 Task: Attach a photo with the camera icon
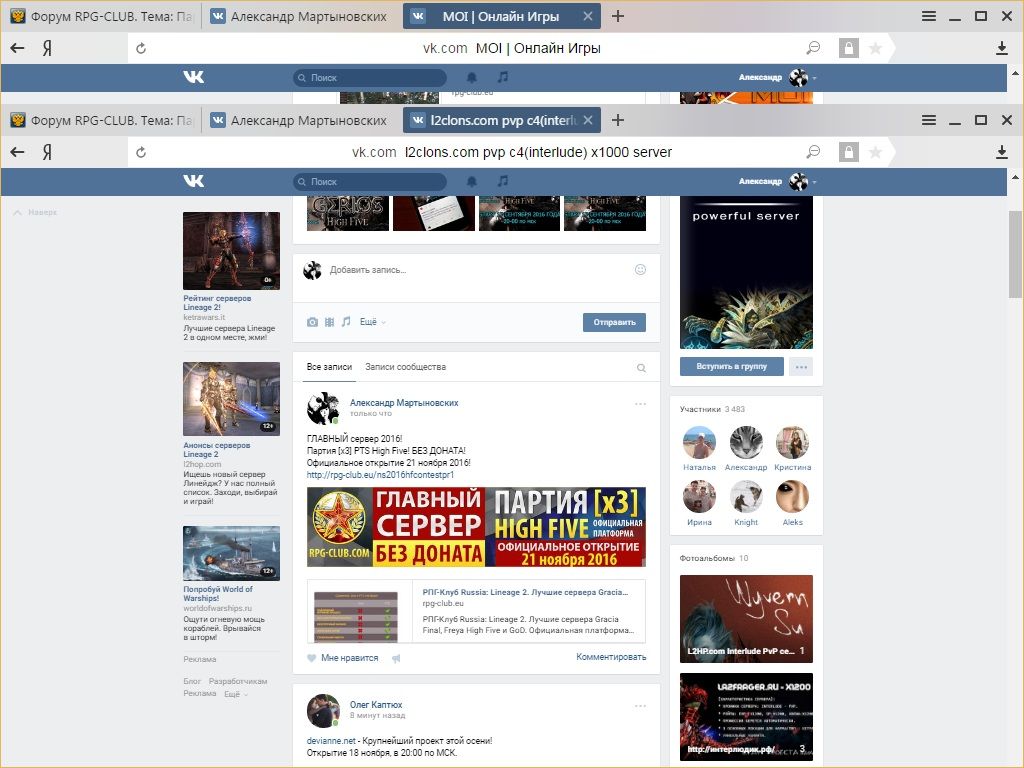click(x=312, y=322)
